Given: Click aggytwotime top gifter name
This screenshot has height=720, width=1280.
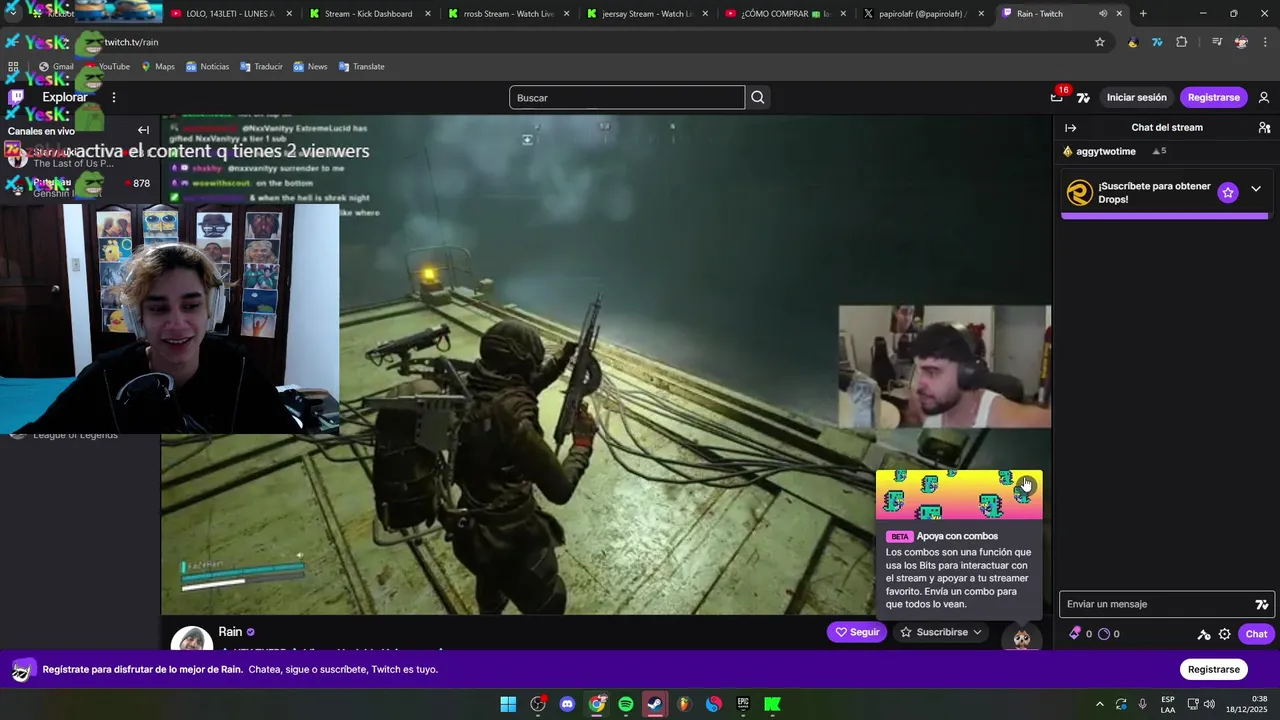Looking at the screenshot, I should click(1105, 151).
